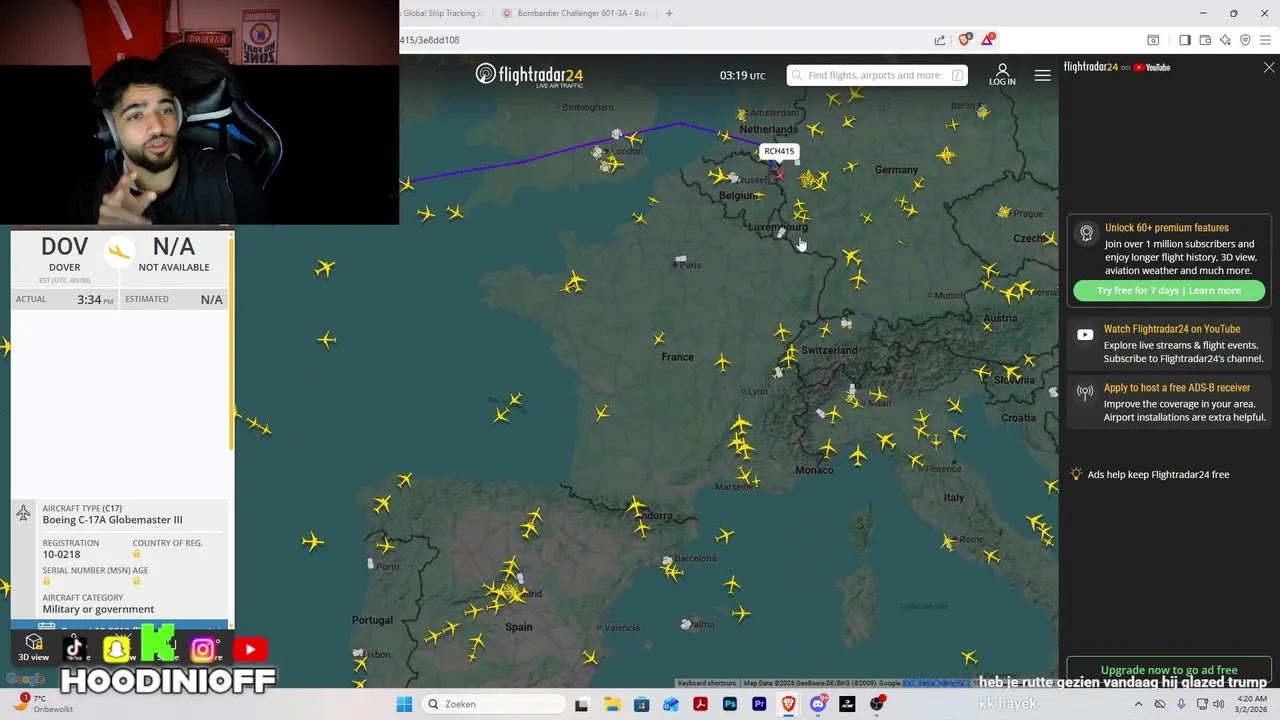Screen dimensions: 1280x720
Task: Click the Brave browser taskbar icon
Action: (x=789, y=704)
